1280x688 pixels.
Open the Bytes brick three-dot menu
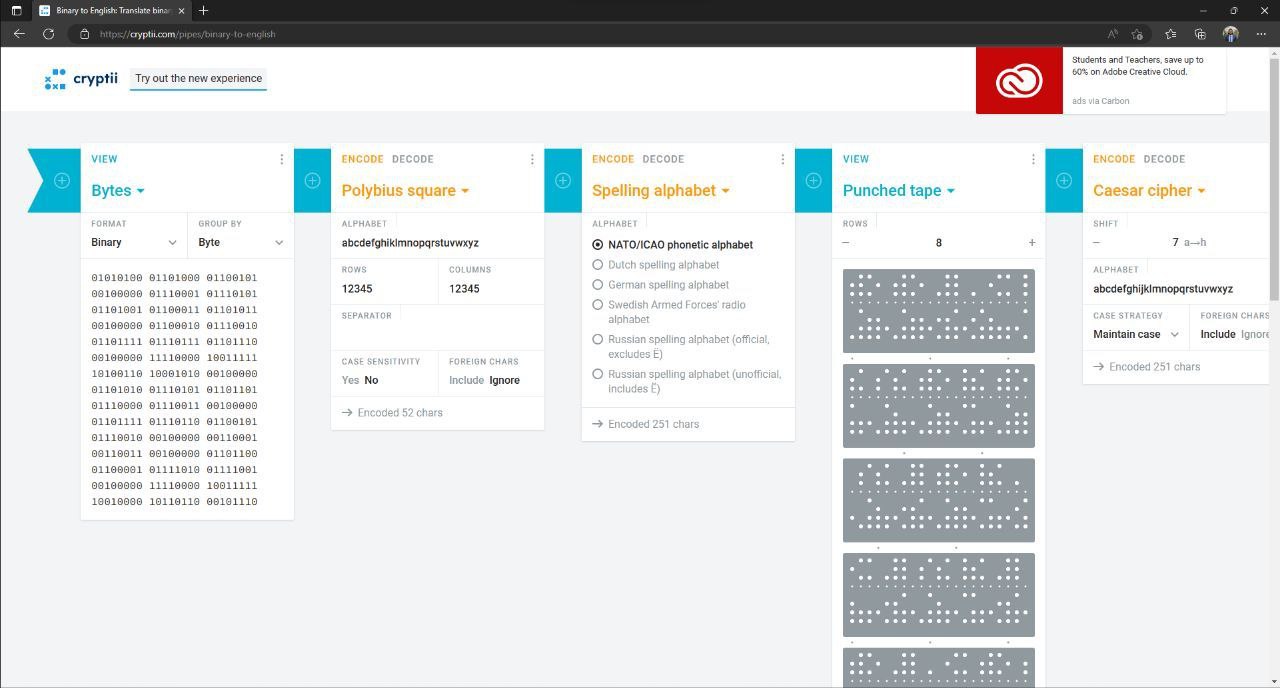pyautogui.click(x=281, y=159)
